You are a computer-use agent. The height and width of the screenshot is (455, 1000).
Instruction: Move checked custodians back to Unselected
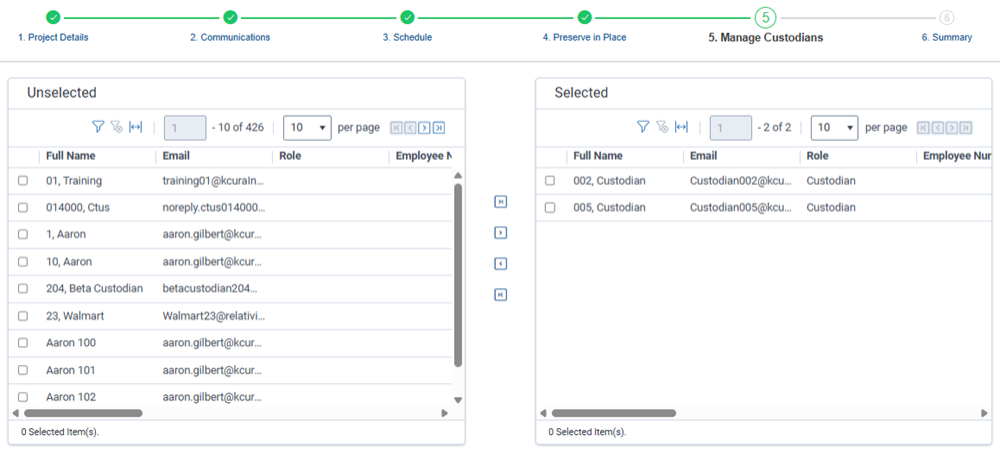point(501,264)
